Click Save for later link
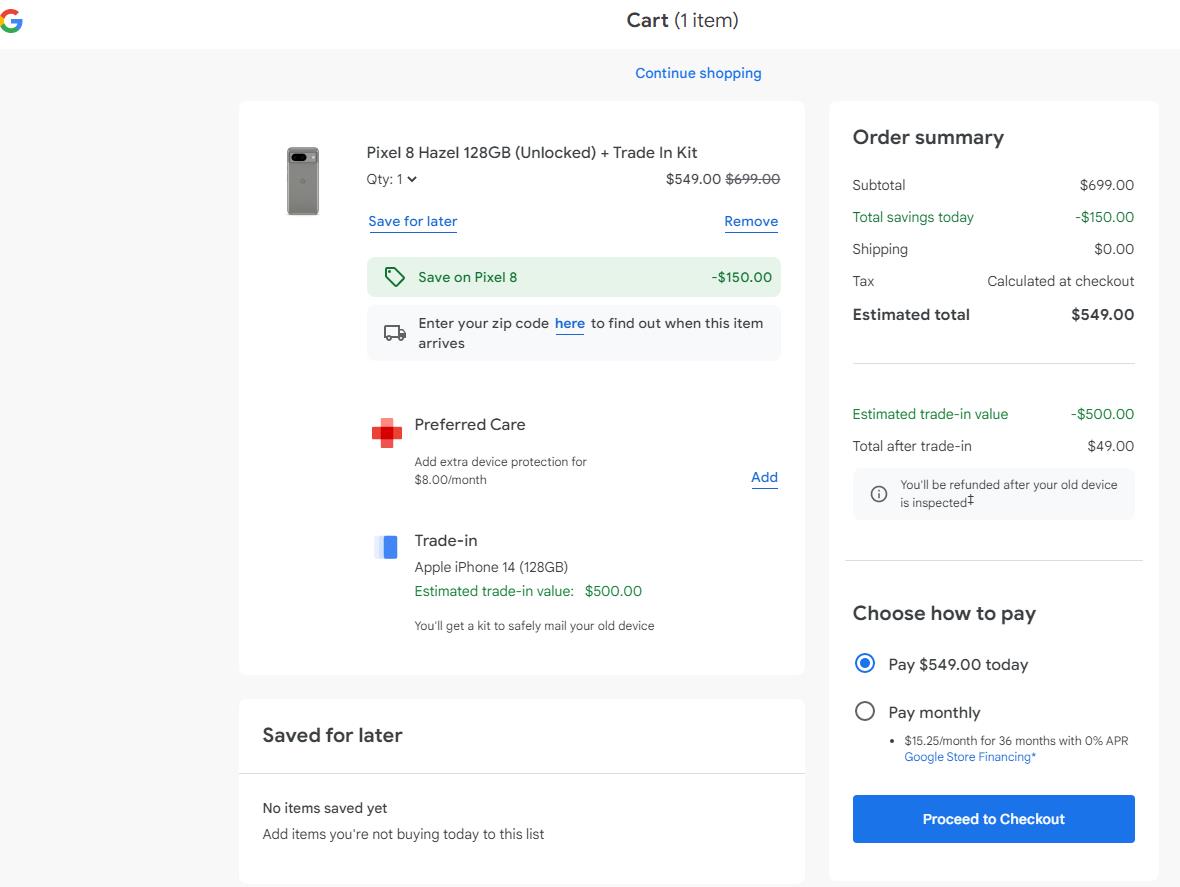This screenshot has height=887, width=1180. (x=412, y=221)
